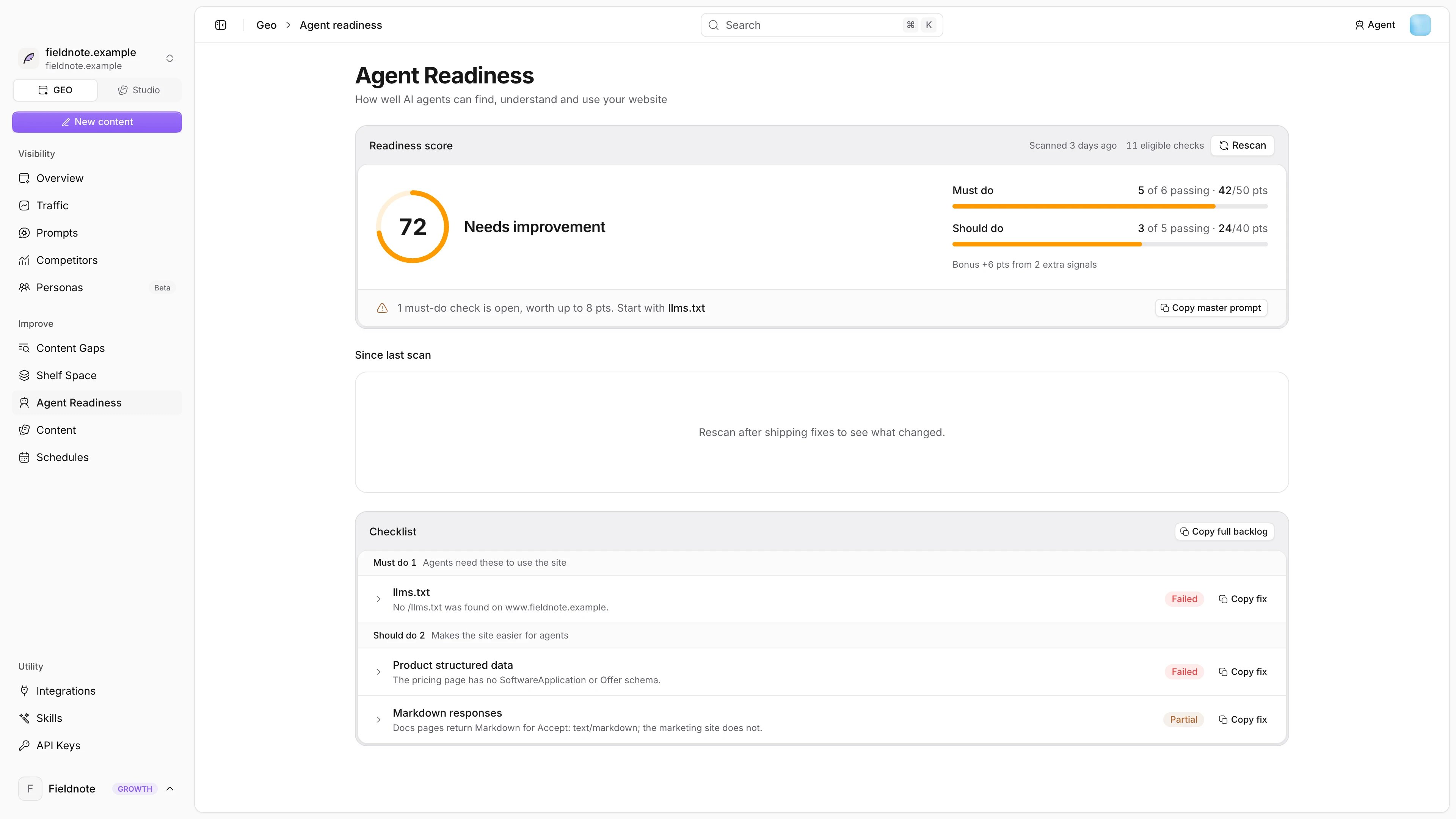
Task: Click the Must do progress bar
Action: [x=1109, y=206]
